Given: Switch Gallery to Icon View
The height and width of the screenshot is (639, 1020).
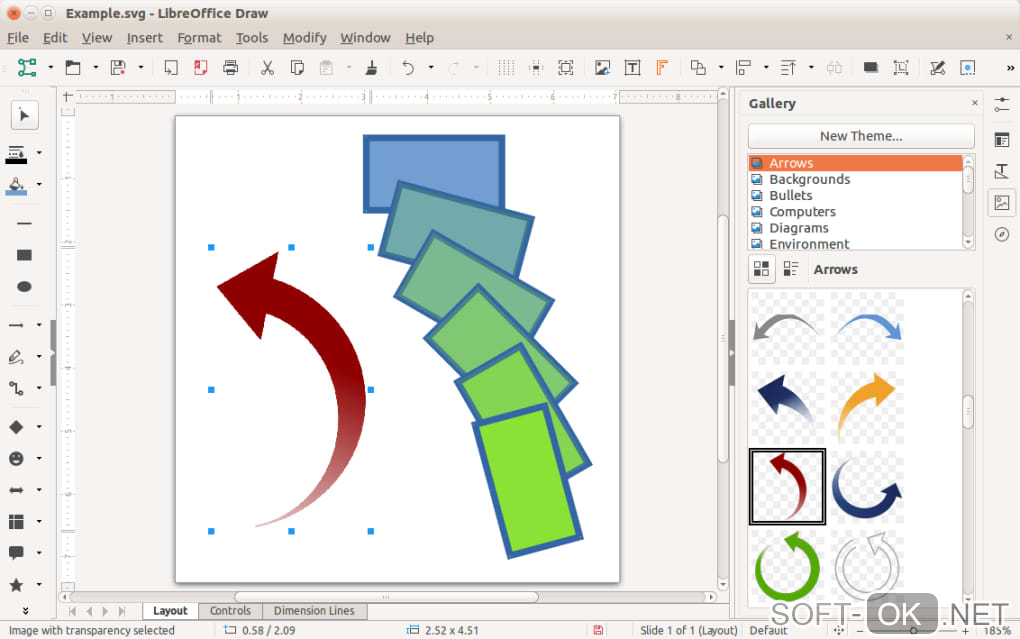Looking at the screenshot, I should click(762, 269).
